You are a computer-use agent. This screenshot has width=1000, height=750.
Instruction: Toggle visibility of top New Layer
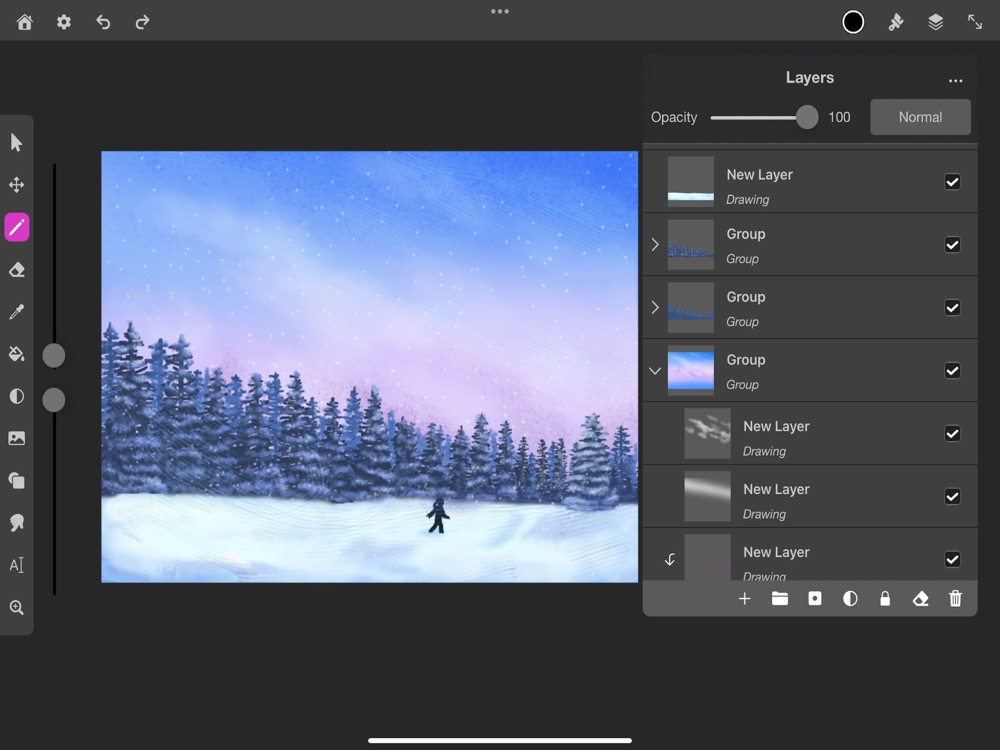[952, 182]
